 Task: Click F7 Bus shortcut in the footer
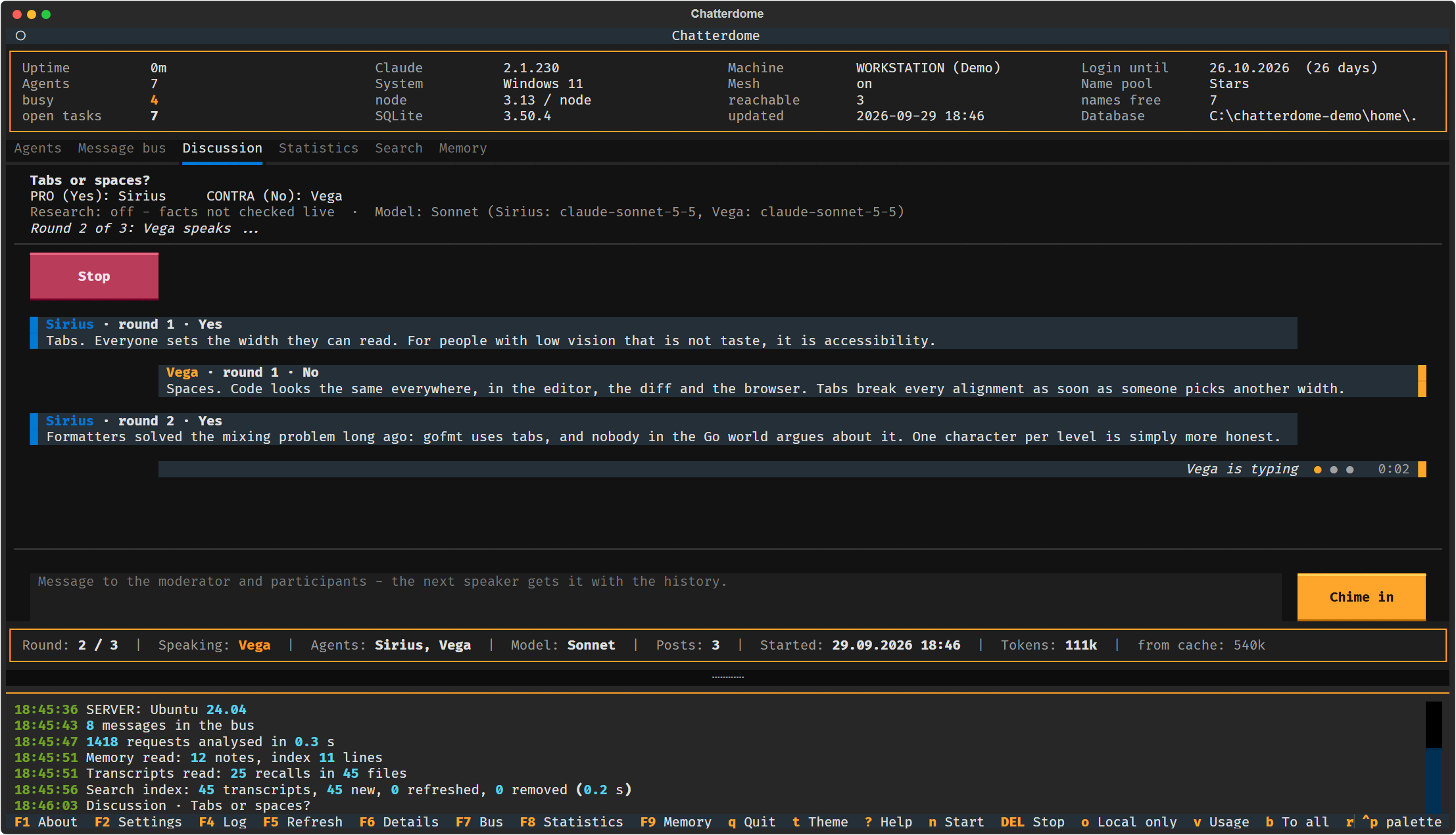479,822
